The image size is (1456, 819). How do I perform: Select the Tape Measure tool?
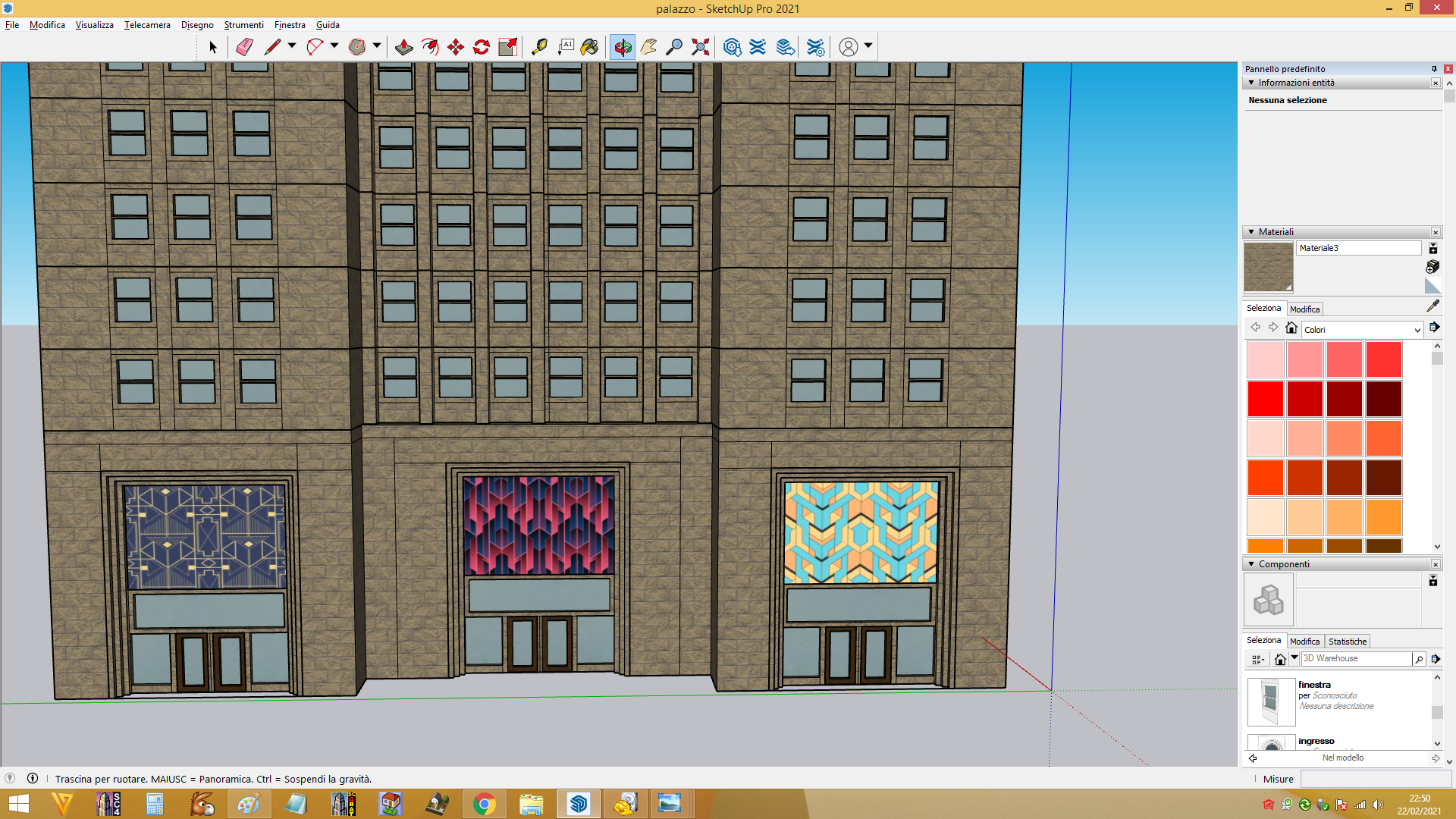pyautogui.click(x=539, y=47)
